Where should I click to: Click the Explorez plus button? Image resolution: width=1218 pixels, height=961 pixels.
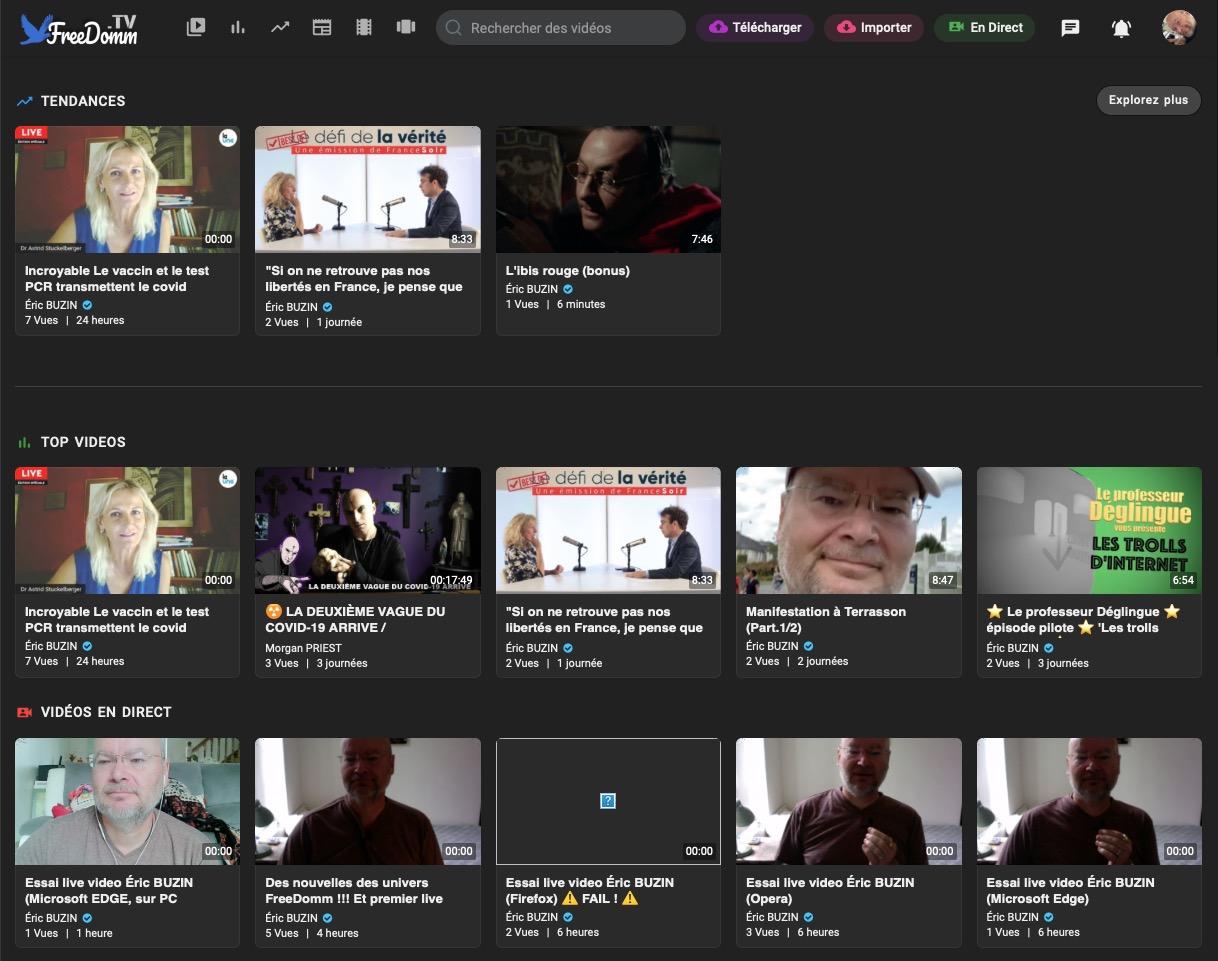(1148, 100)
